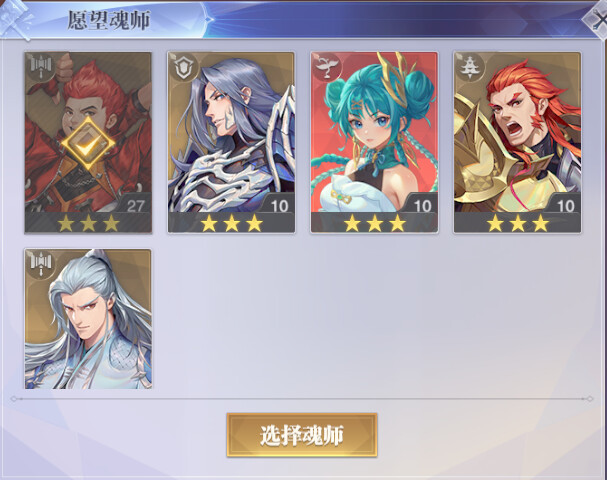Click the three stars under the orange-haired warrior
Viewport: 607px width, 480px height.
(518, 223)
